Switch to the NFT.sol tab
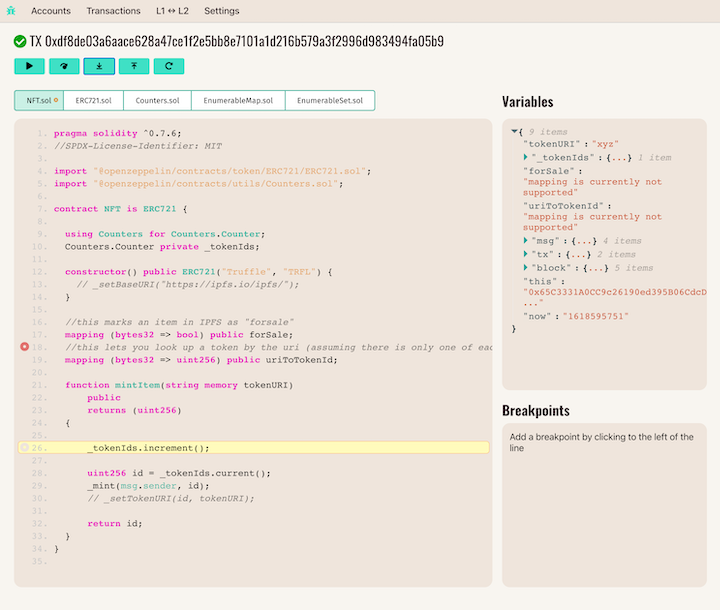 click(x=39, y=101)
